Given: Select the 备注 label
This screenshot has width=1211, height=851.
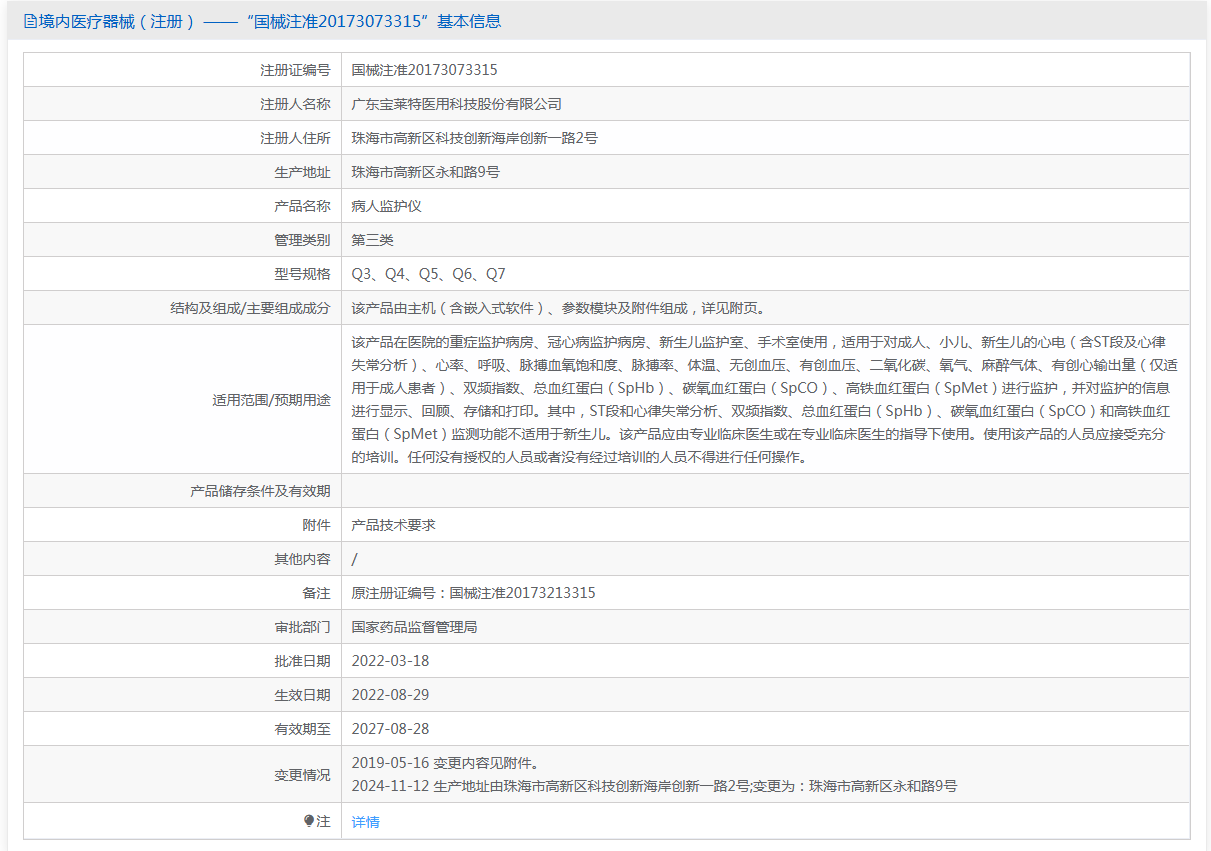Looking at the screenshot, I should click(316, 593).
